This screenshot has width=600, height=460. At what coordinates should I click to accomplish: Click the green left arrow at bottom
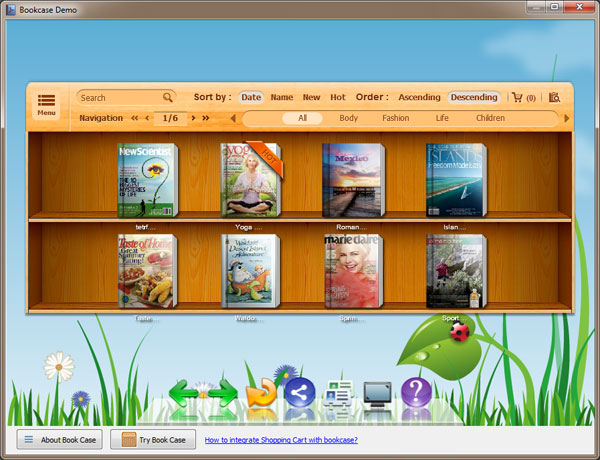pos(184,393)
